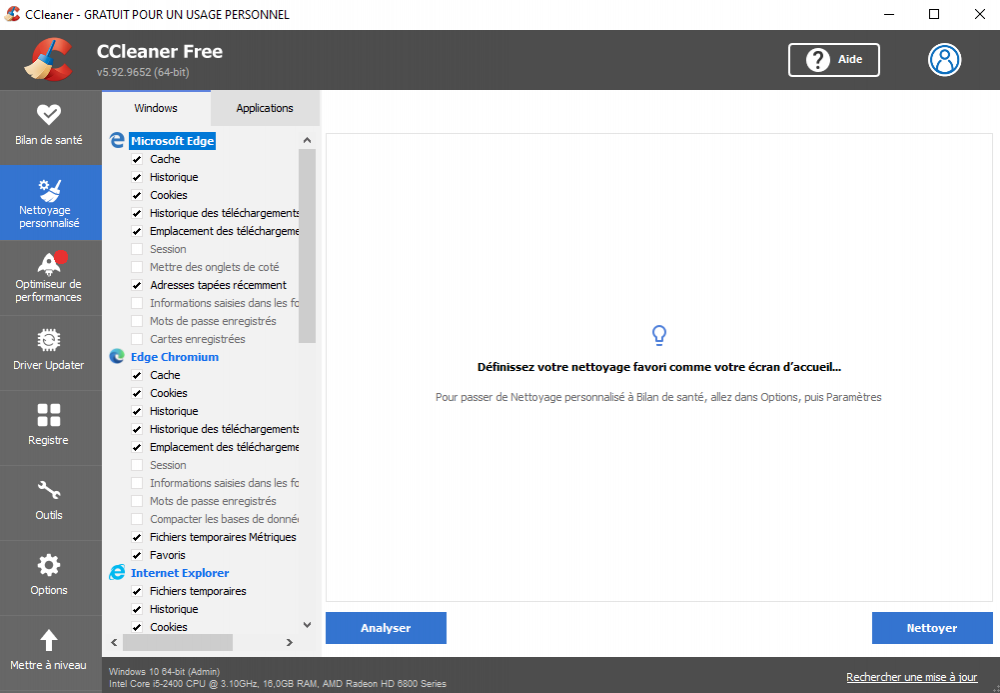Click the user account profile icon
The height and width of the screenshot is (693, 1000).
pyautogui.click(x=944, y=60)
